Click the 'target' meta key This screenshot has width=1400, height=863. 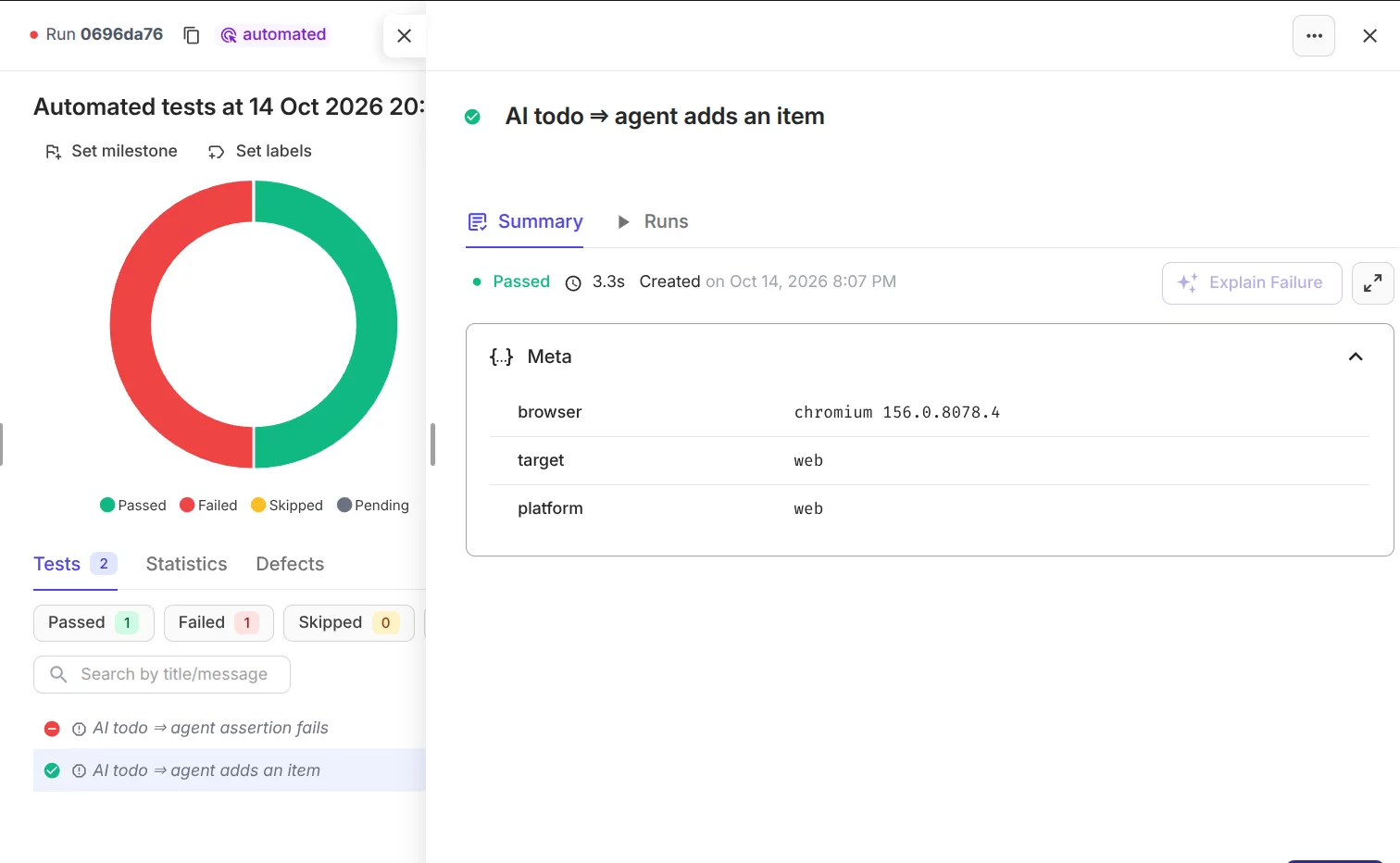[x=541, y=460]
